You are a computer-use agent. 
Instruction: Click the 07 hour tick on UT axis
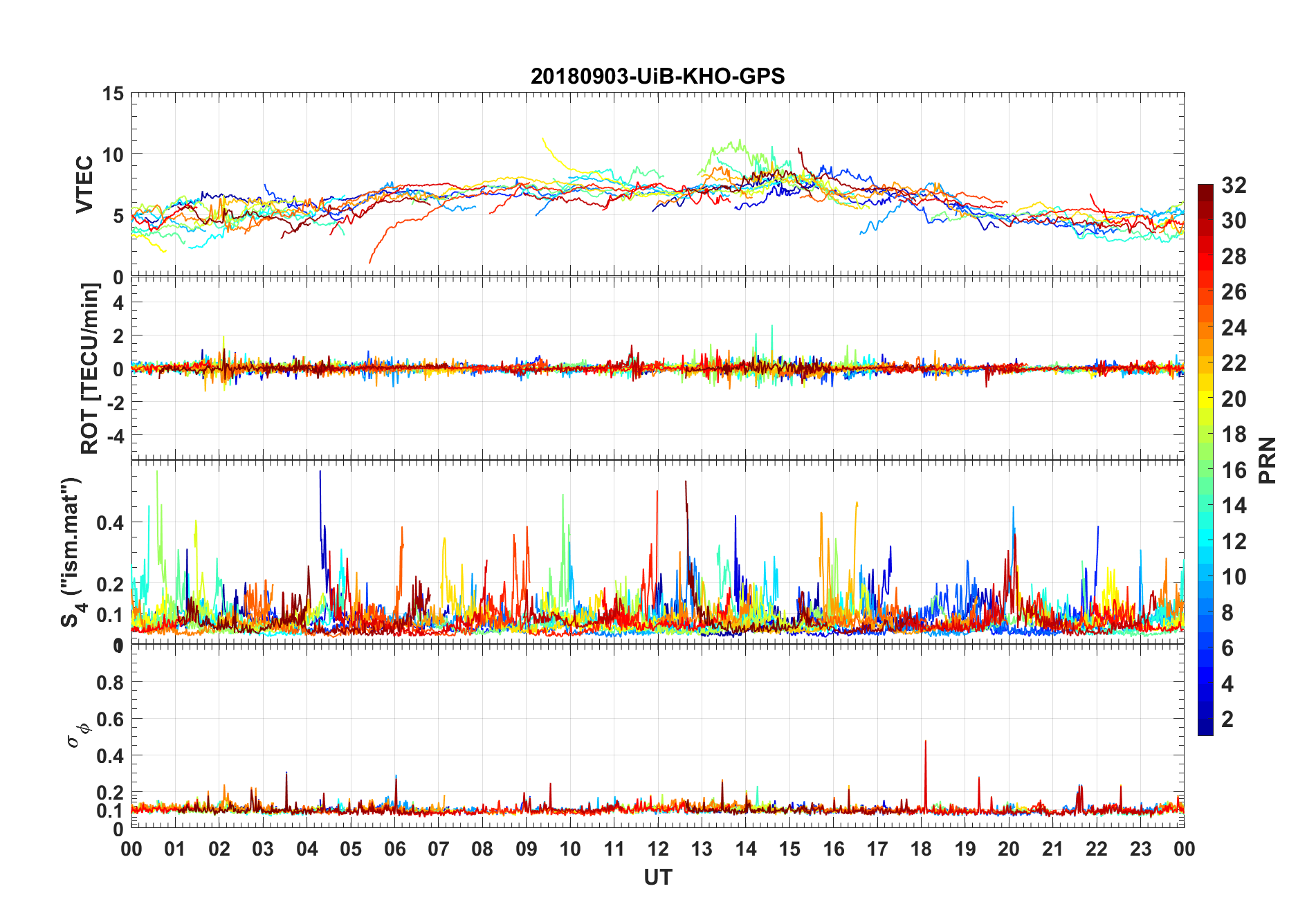pos(439,849)
